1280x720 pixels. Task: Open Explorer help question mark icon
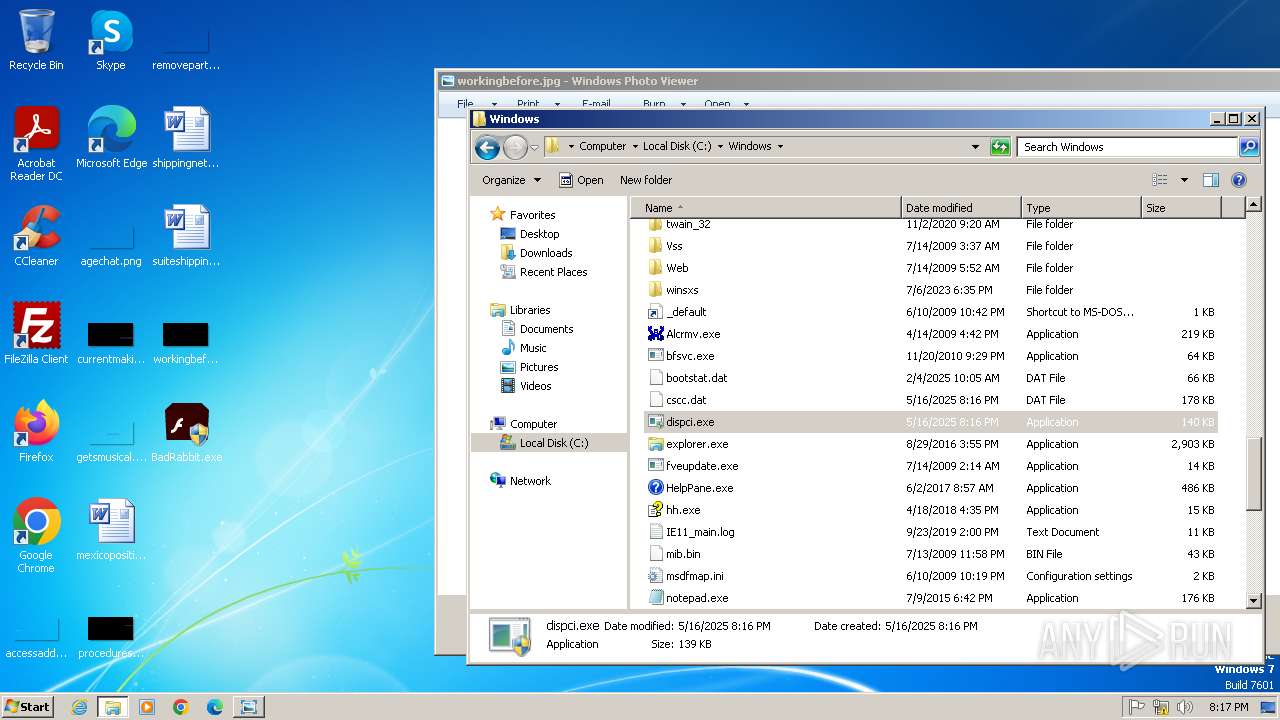[x=1239, y=180]
